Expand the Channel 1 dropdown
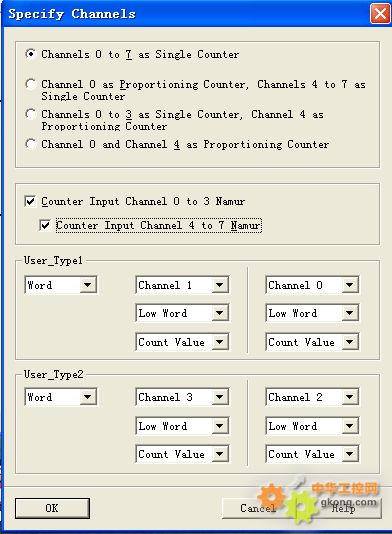 click(182, 285)
